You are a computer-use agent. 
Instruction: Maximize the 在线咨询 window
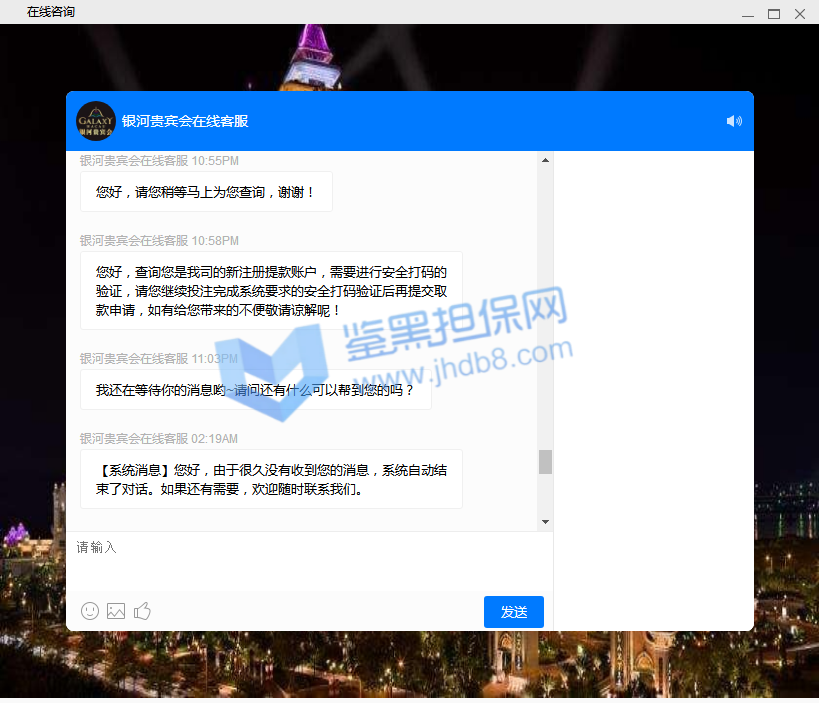tap(774, 14)
